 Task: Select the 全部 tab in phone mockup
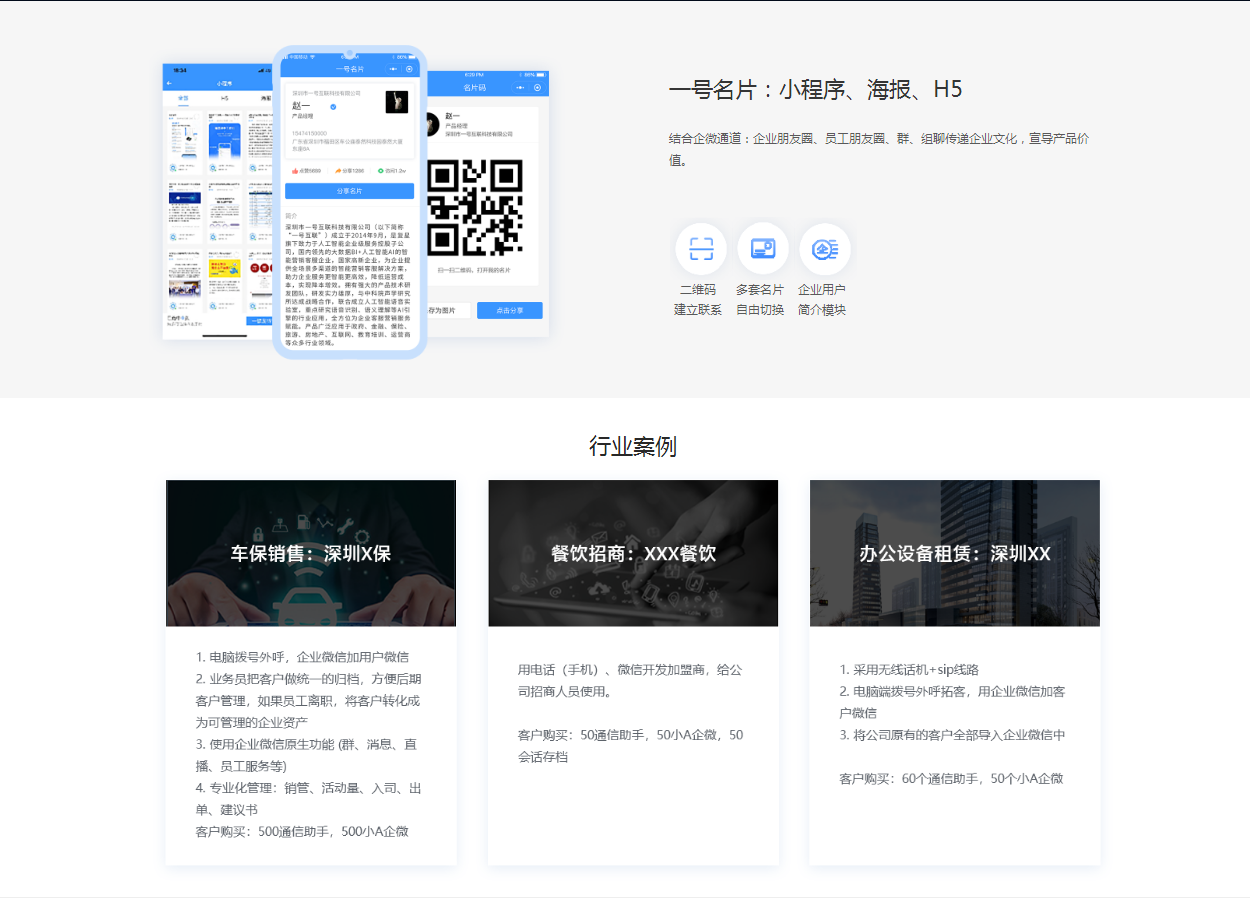pyautogui.click(x=183, y=99)
